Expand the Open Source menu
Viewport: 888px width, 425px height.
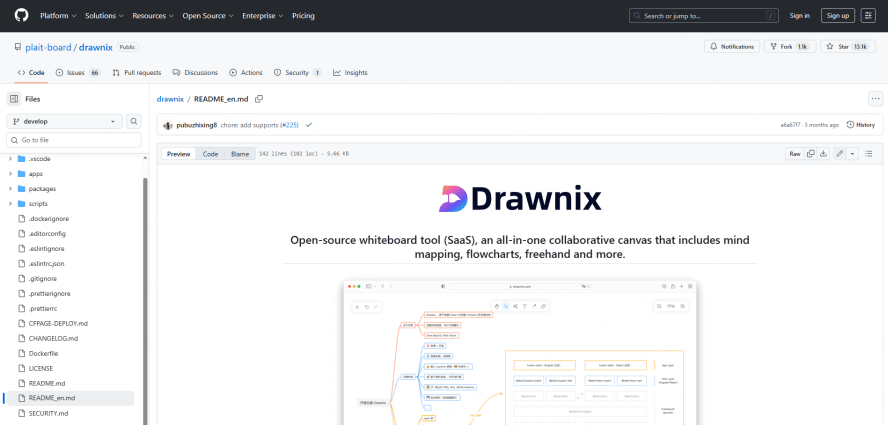[207, 16]
